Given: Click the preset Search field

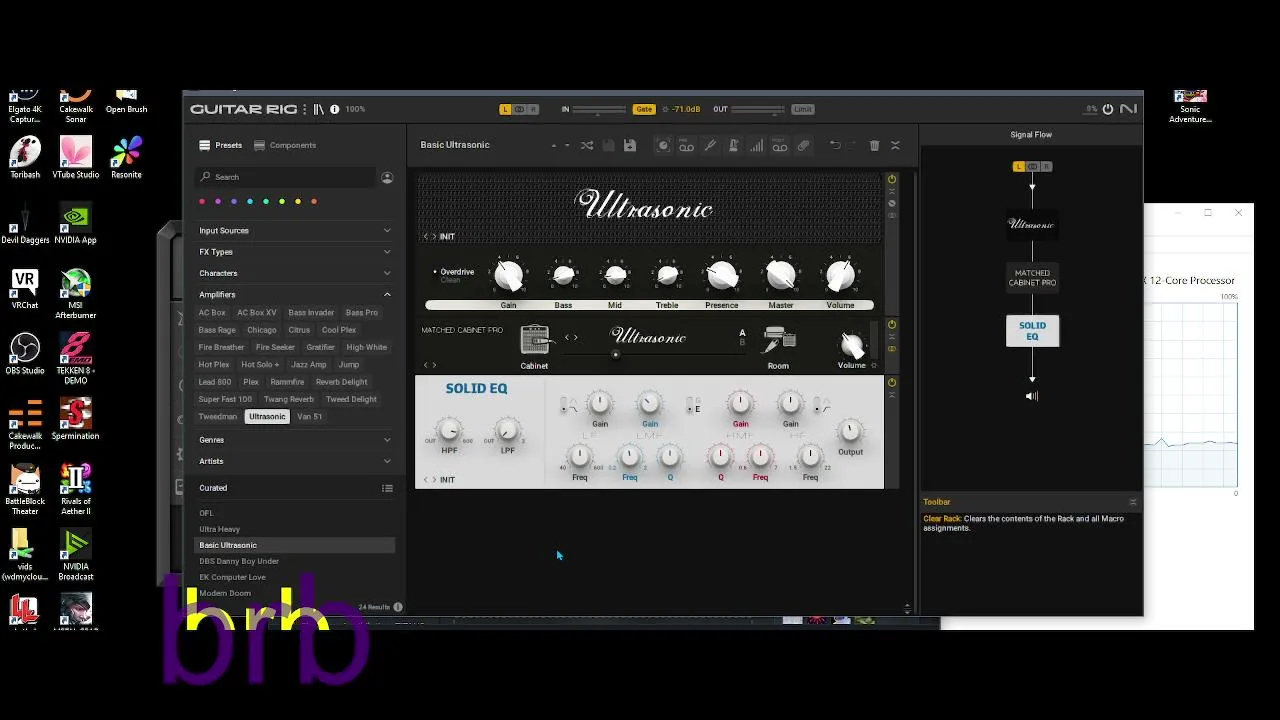Looking at the screenshot, I should click(x=286, y=177).
